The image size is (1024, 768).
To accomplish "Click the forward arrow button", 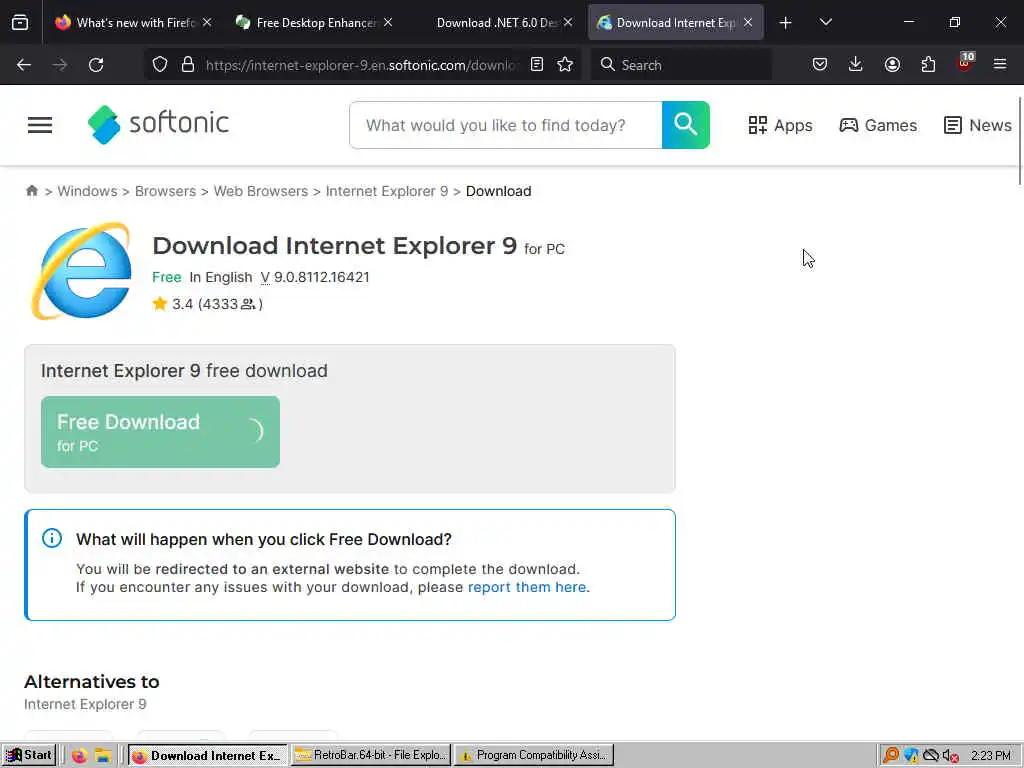I will point(59,65).
